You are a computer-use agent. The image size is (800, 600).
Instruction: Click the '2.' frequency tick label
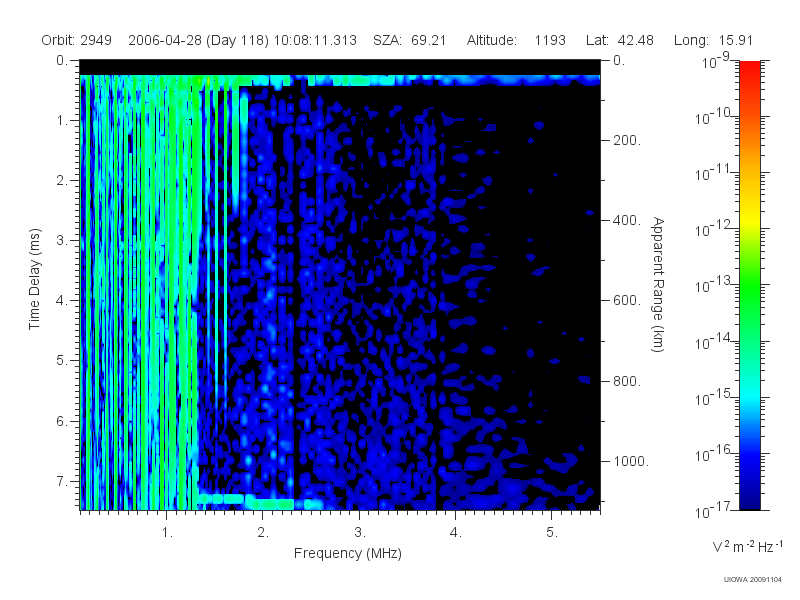point(263,533)
